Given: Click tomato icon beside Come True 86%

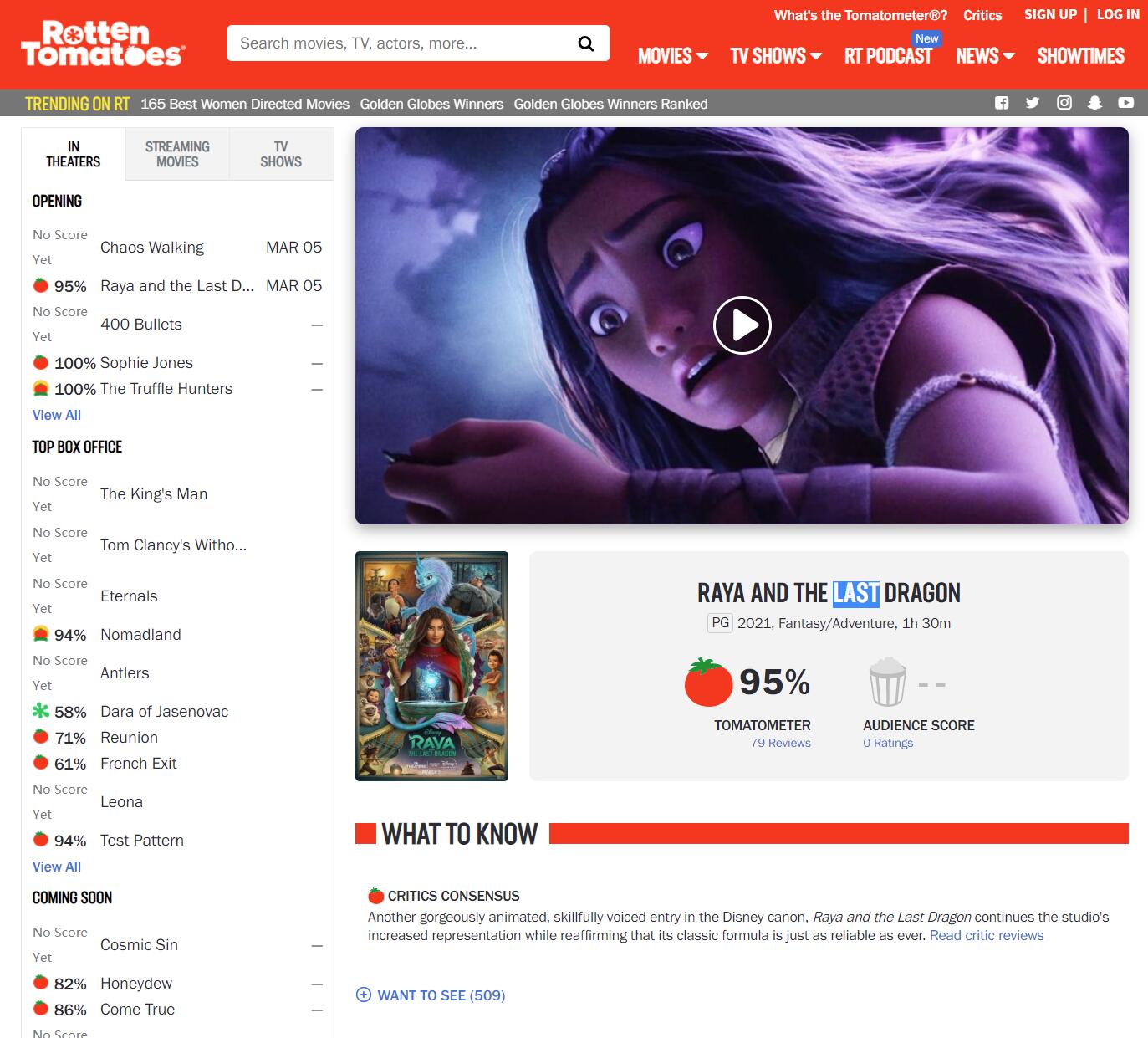Looking at the screenshot, I should [x=41, y=1009].
